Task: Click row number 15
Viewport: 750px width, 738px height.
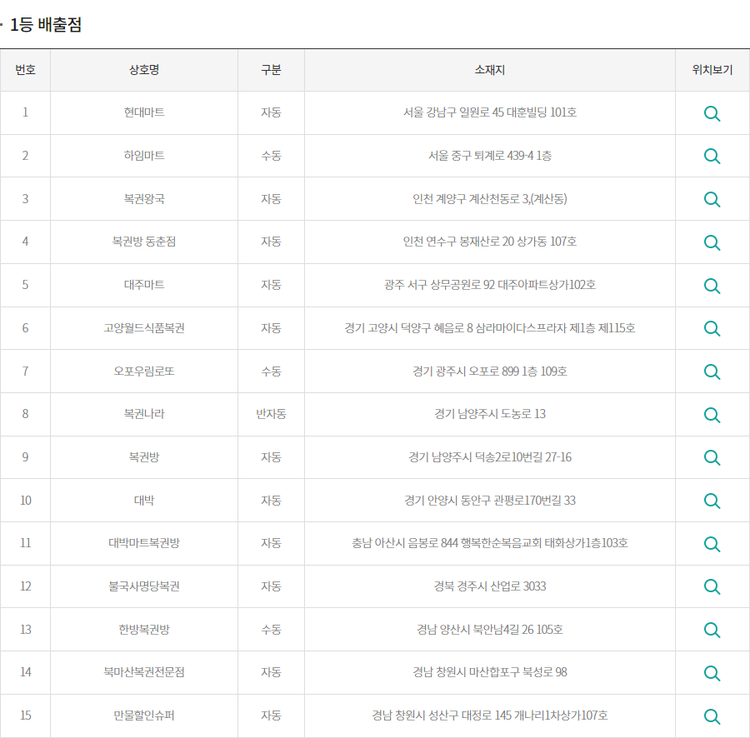Action: coord(25,716)
